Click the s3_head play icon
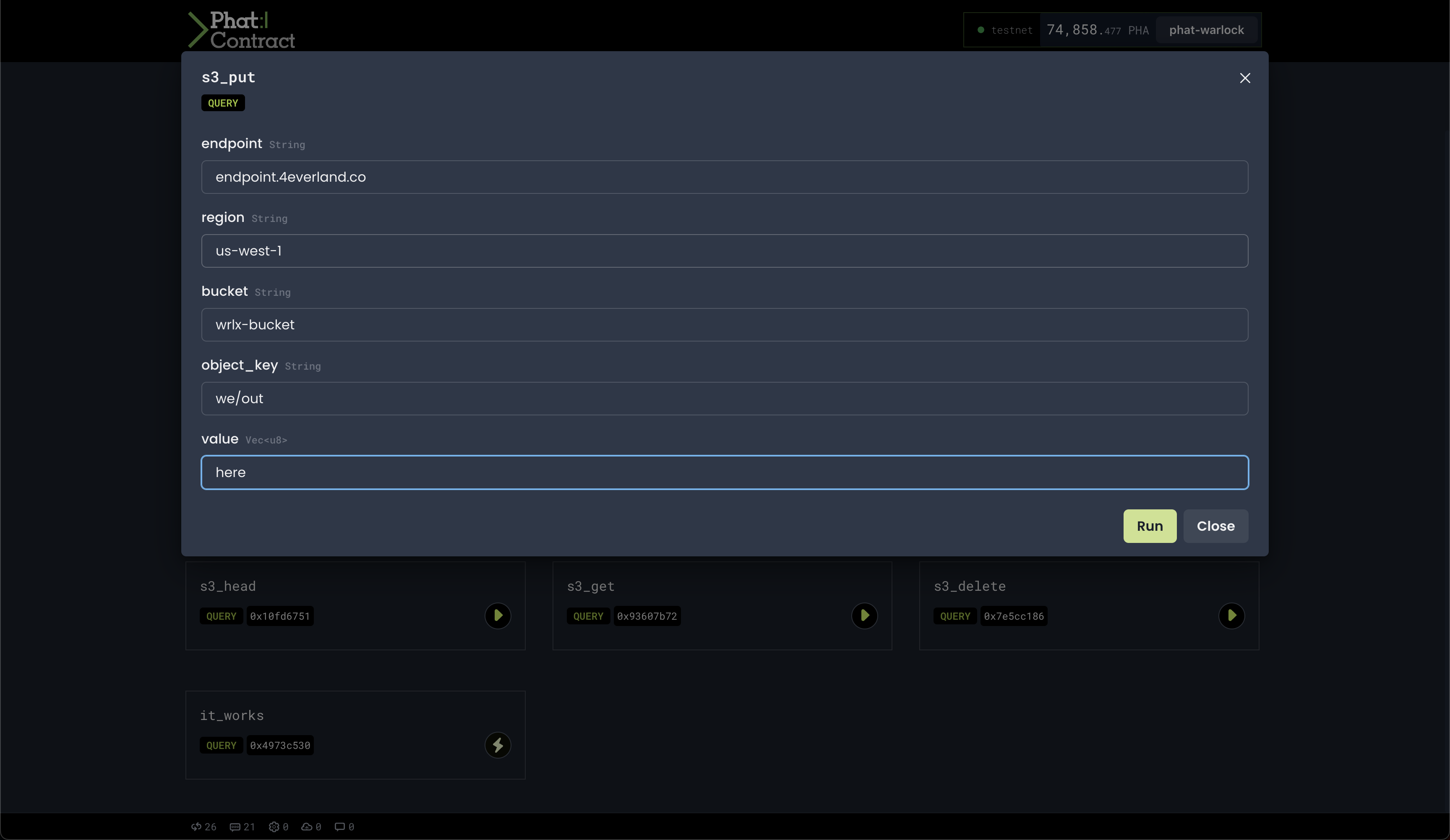1450x840 pixels. pos(498,616)
